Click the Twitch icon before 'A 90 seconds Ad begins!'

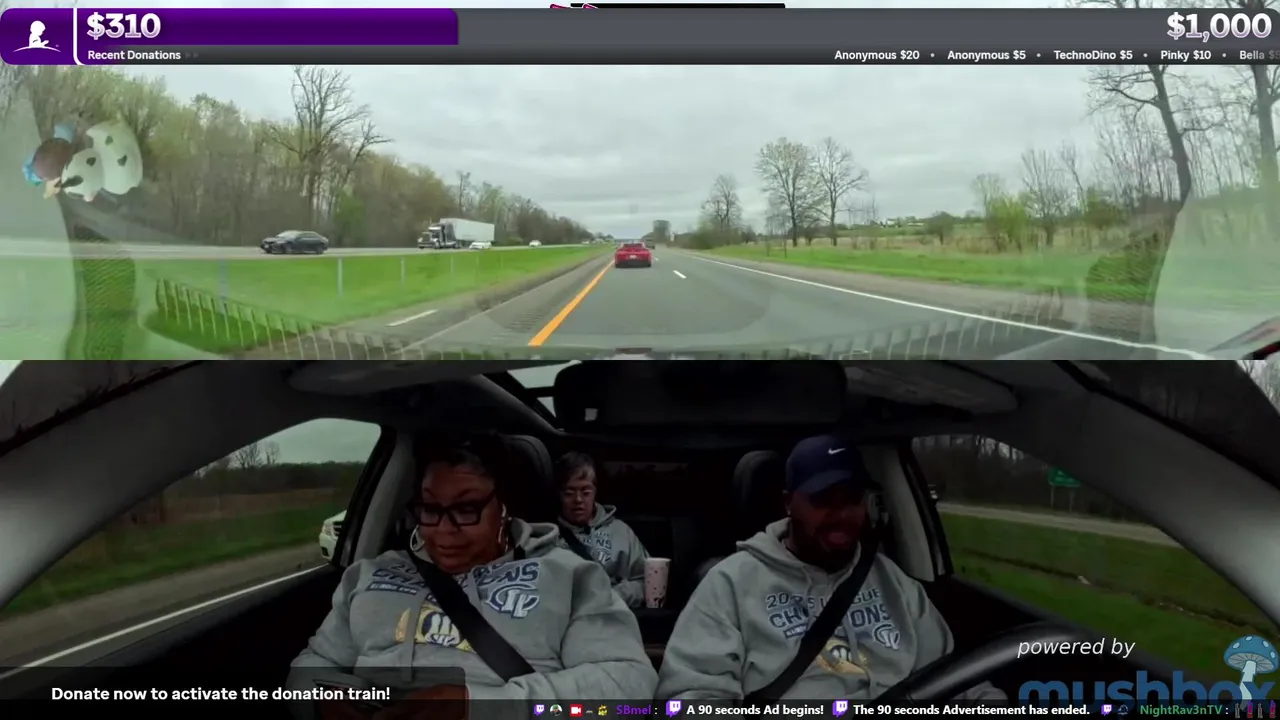pyautogui.click(x=673, y=710)
